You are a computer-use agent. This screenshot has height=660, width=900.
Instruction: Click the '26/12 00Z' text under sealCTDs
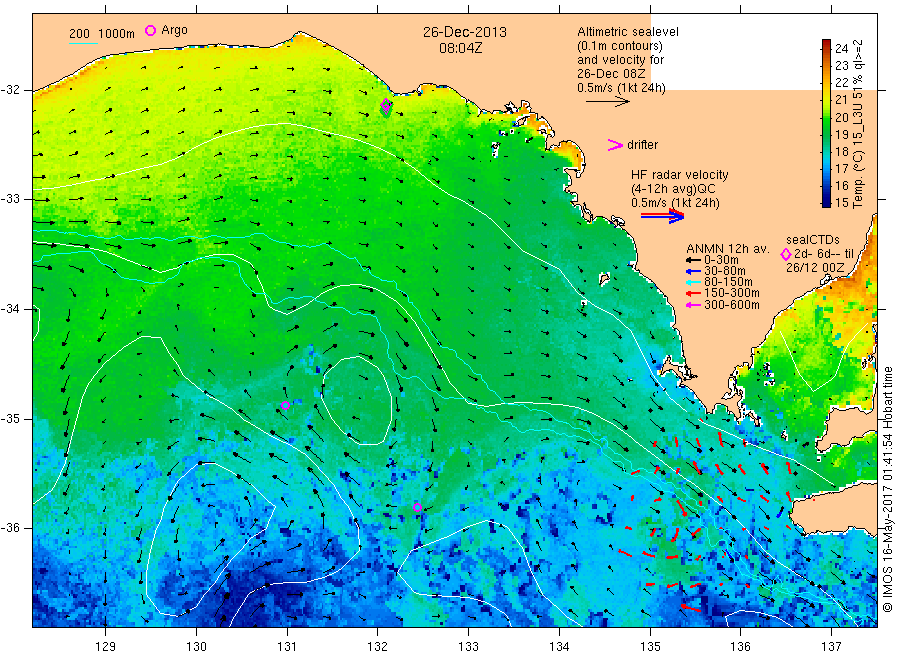click(x=815, y=268)
